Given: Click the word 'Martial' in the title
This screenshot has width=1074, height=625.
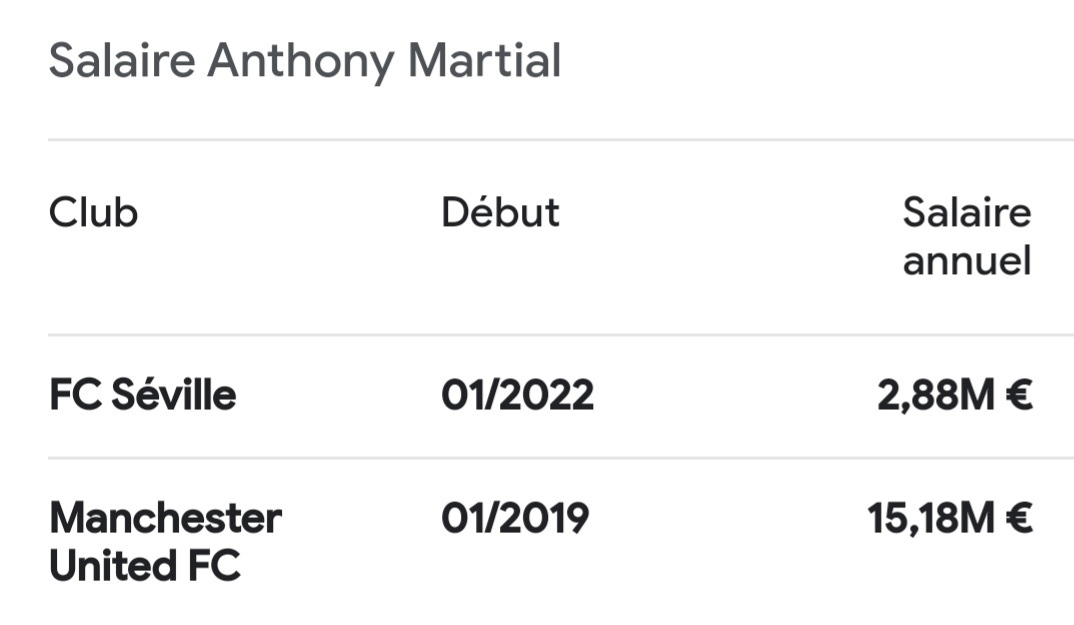Looking at the screenshot, I should (484, 60).
